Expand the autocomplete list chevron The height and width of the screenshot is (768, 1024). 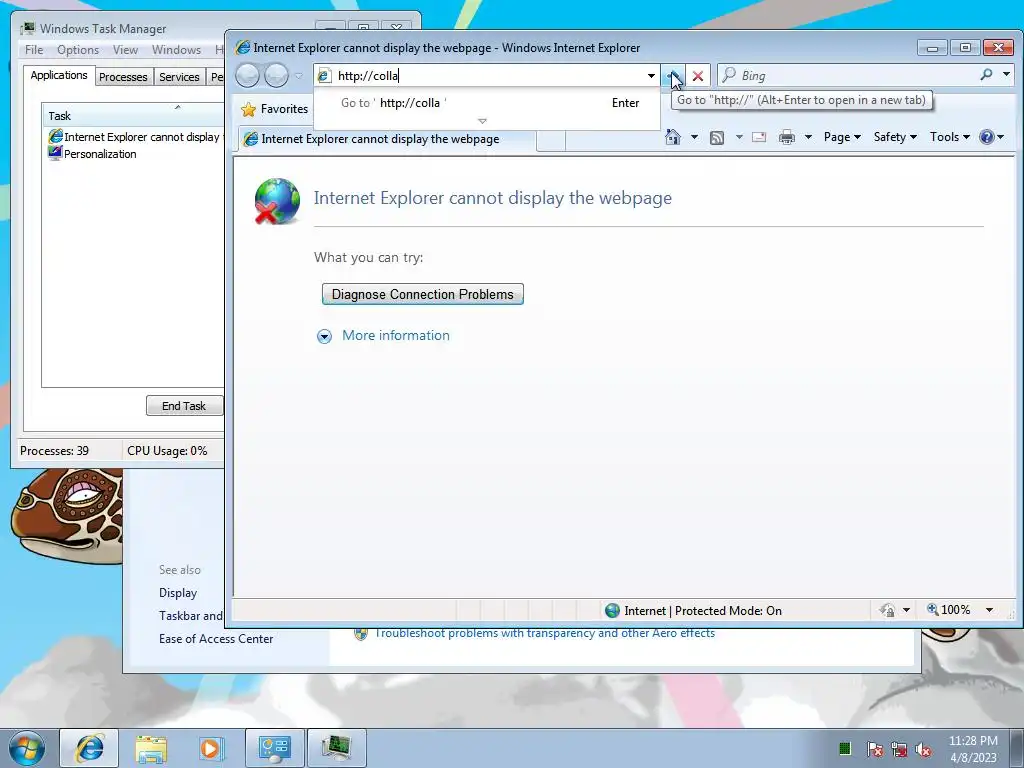point(482,121)
